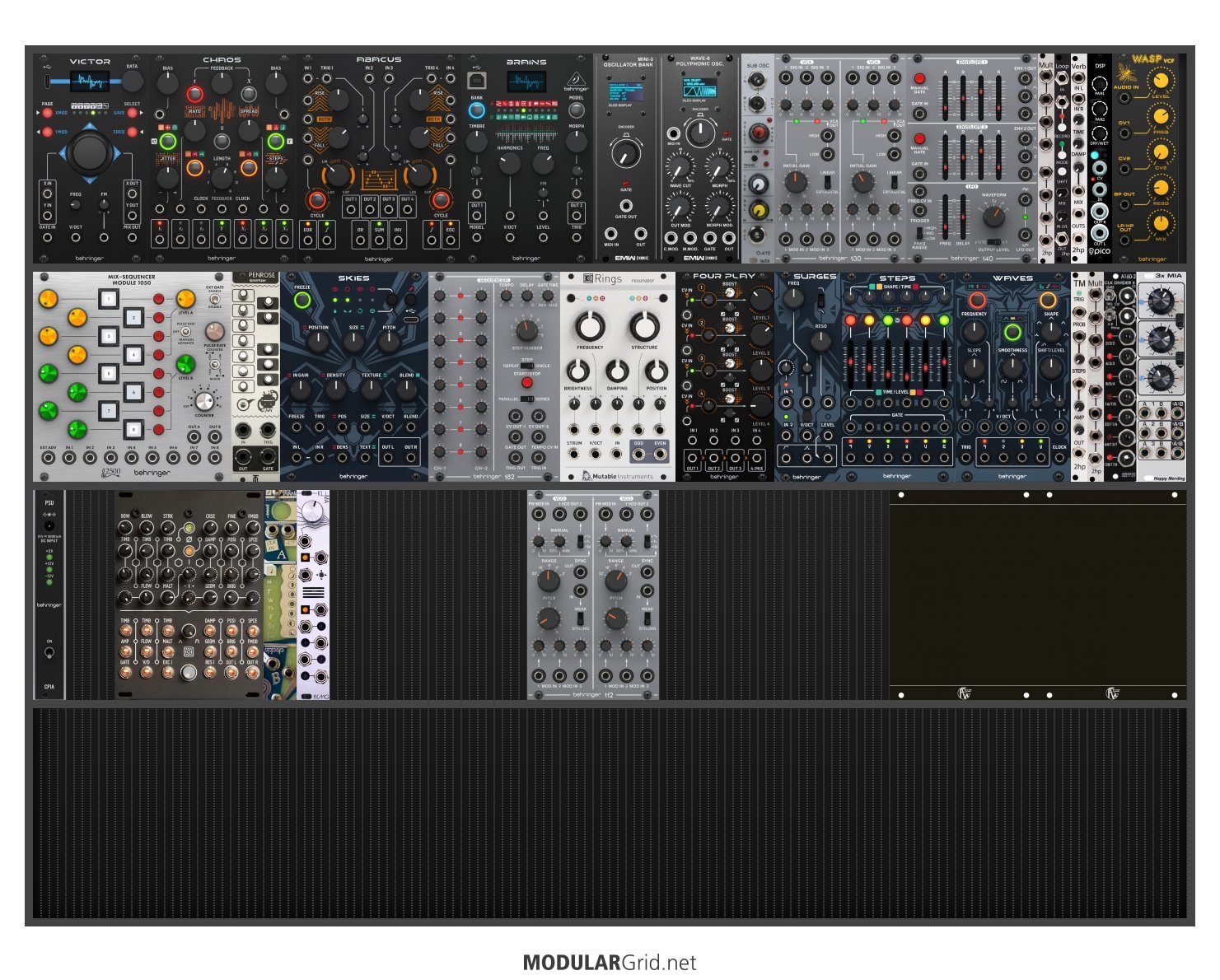Click the FEEDBACK knob on Chaos
Viewport: 1220px width, 980px height.
tap(222, 83)
